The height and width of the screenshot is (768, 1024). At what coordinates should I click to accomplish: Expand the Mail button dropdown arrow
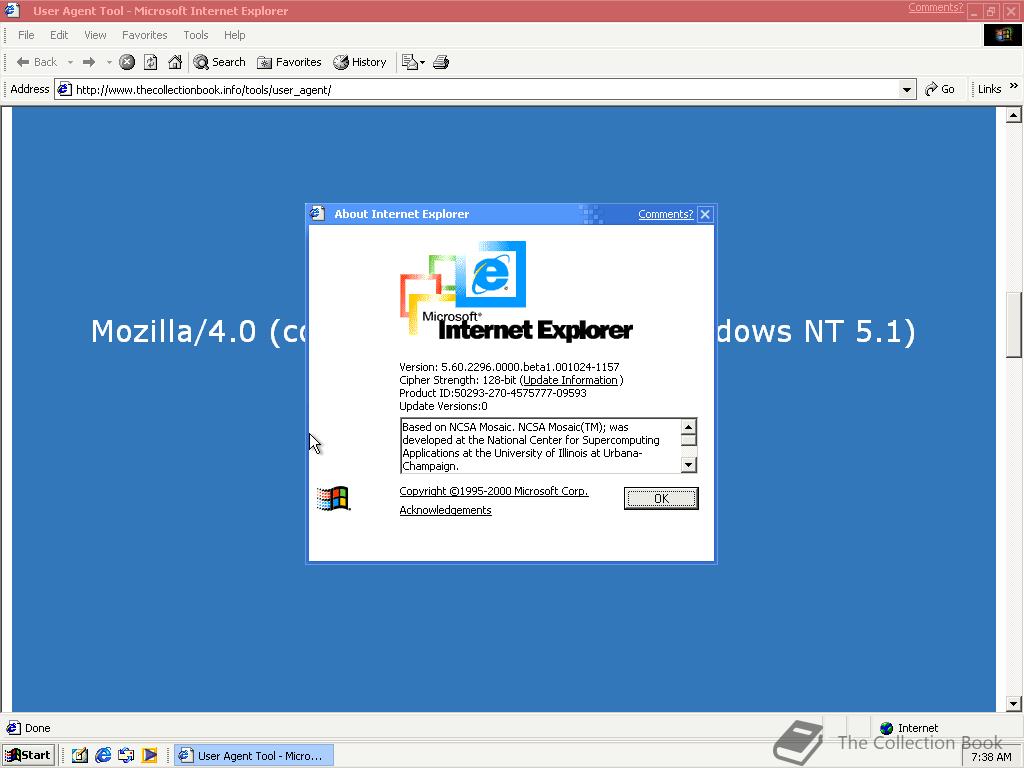pyautogui.click(x=423, y=63)
